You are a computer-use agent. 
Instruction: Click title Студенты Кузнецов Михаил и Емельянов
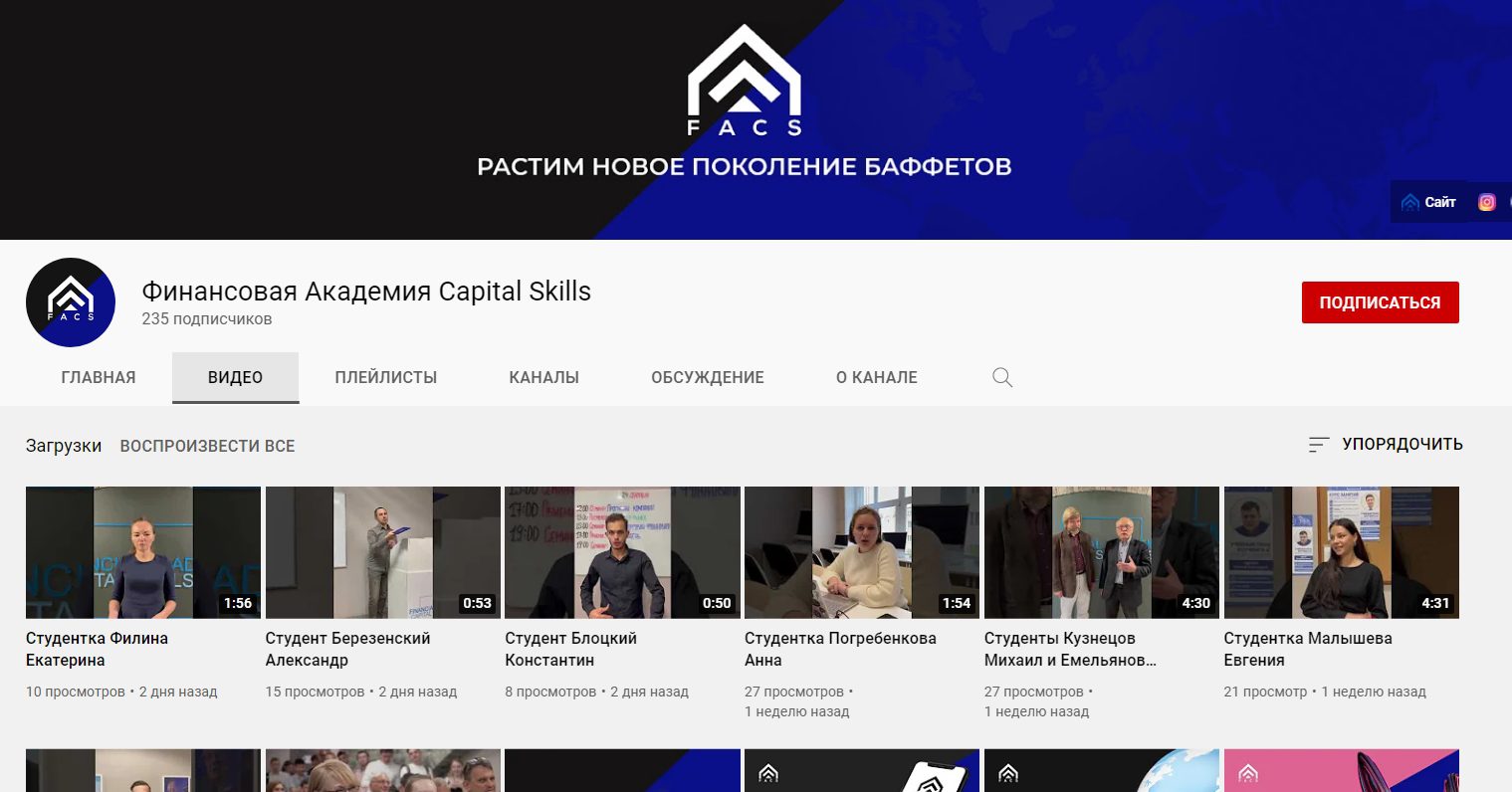1070,649
